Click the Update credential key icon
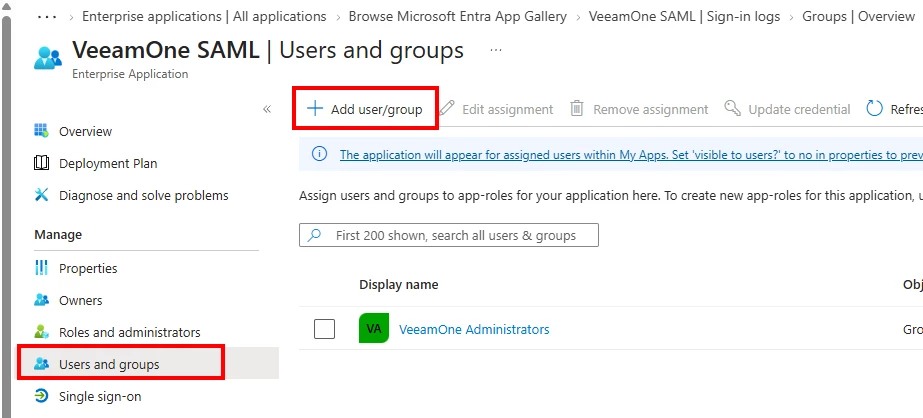 point(732,108)
